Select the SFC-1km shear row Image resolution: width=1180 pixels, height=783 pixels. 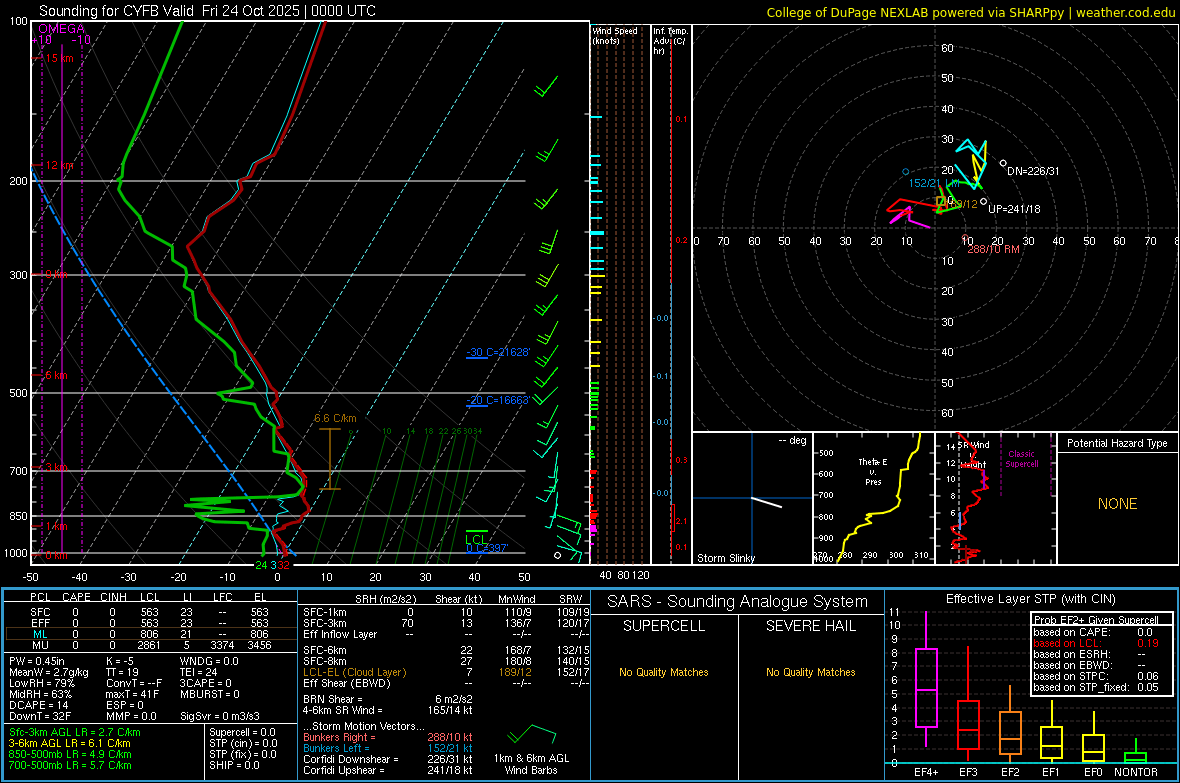(446, 612)
